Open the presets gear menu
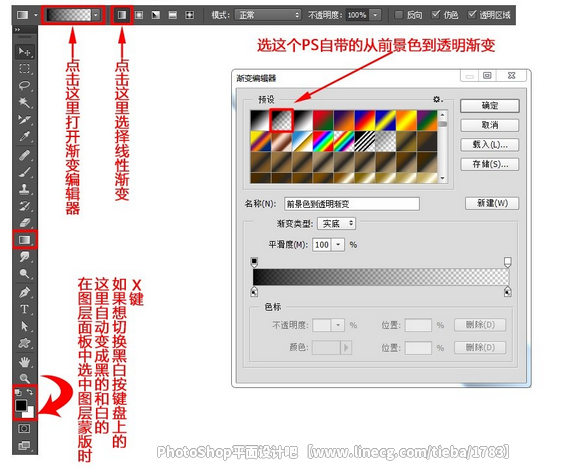Viewport: 565px width, 471px height. (x=437, y=99)
